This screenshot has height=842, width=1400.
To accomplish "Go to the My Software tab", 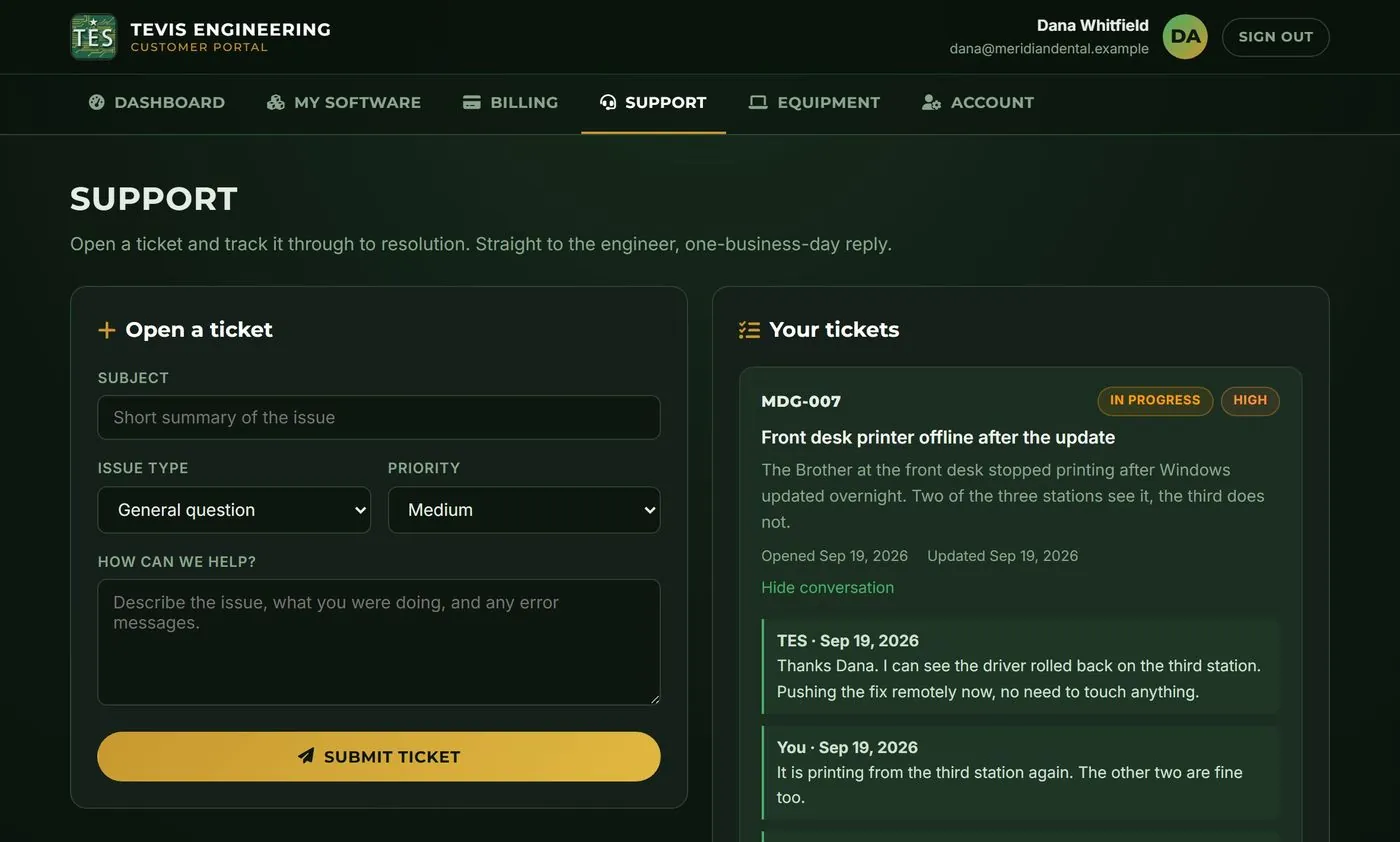I will click(344, 102).
